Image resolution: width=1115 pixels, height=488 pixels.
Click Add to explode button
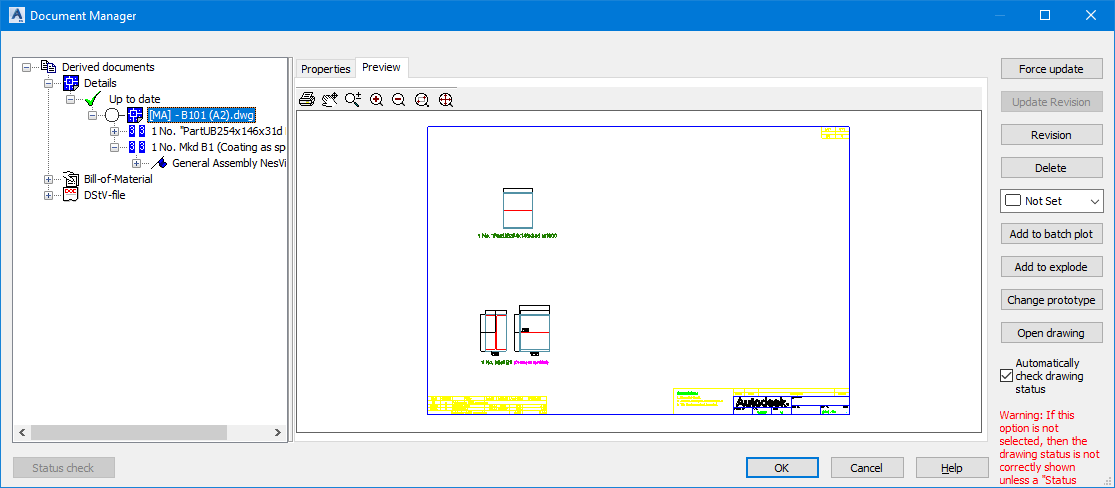coord(1051,267)
